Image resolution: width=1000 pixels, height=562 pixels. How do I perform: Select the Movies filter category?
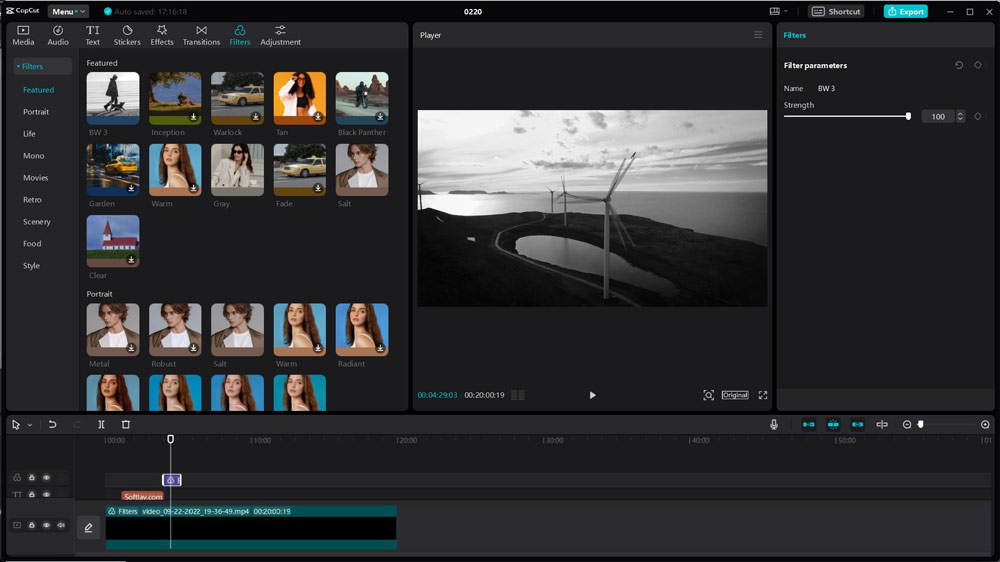click(36, 178)
